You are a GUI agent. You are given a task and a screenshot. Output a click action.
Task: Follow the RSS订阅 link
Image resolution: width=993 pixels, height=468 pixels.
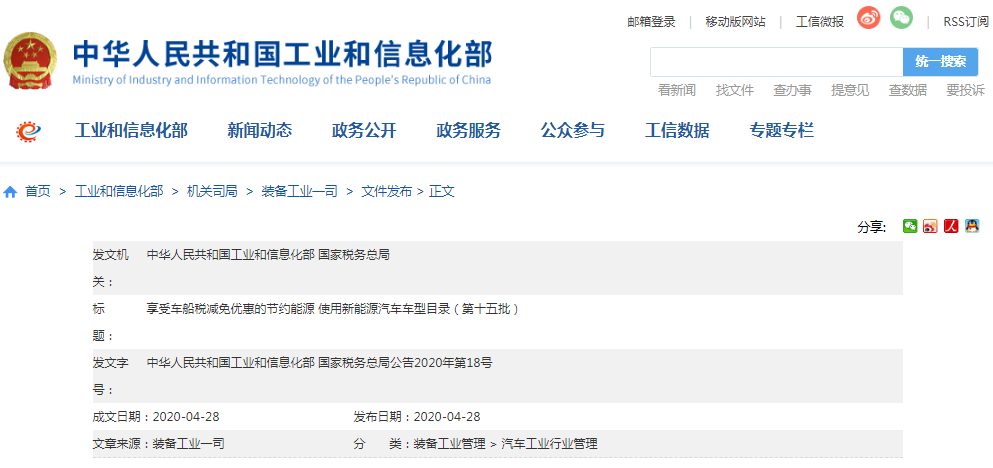(965, 21)
